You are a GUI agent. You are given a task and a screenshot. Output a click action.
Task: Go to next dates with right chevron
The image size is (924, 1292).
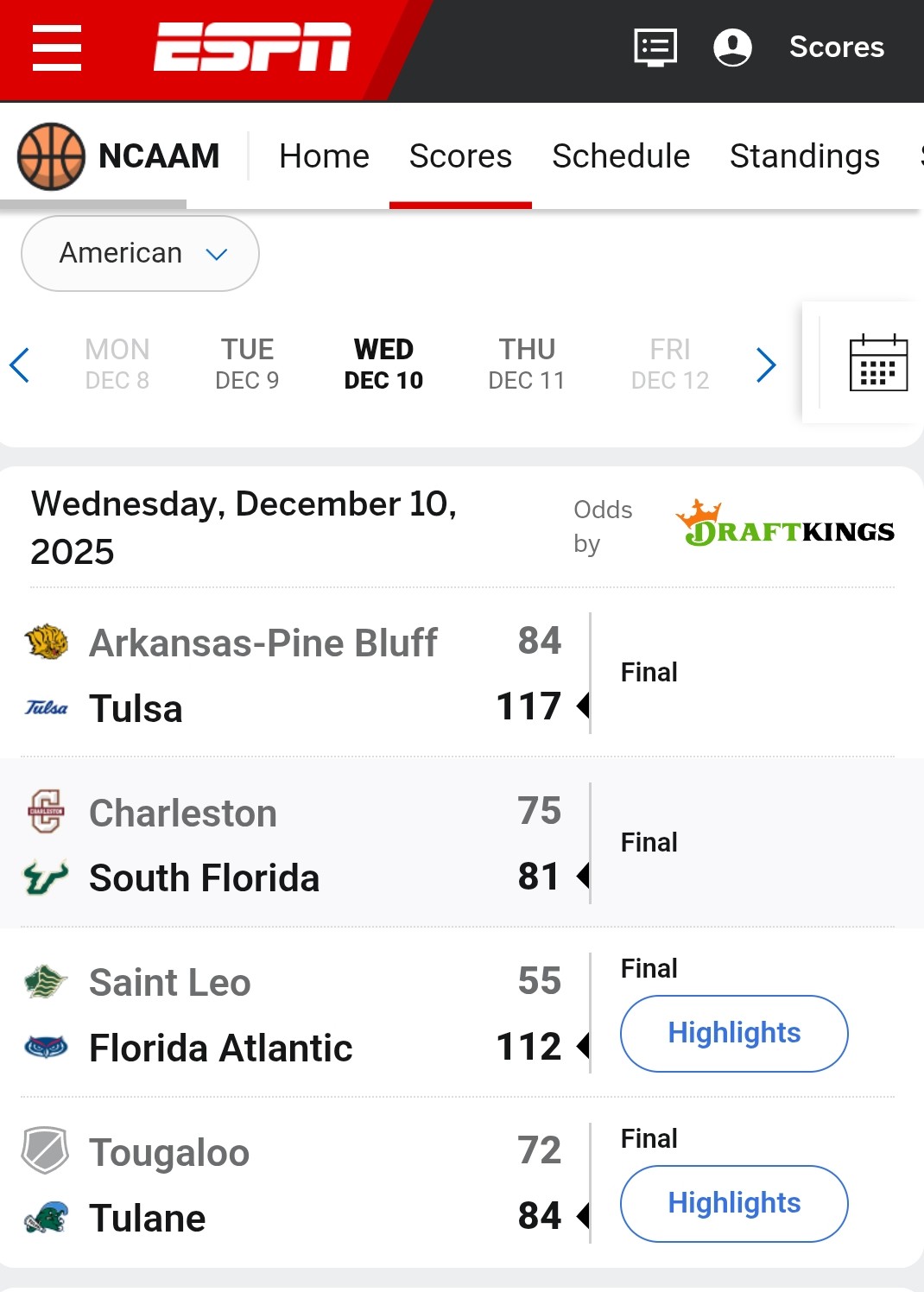(x=765, y=364)
